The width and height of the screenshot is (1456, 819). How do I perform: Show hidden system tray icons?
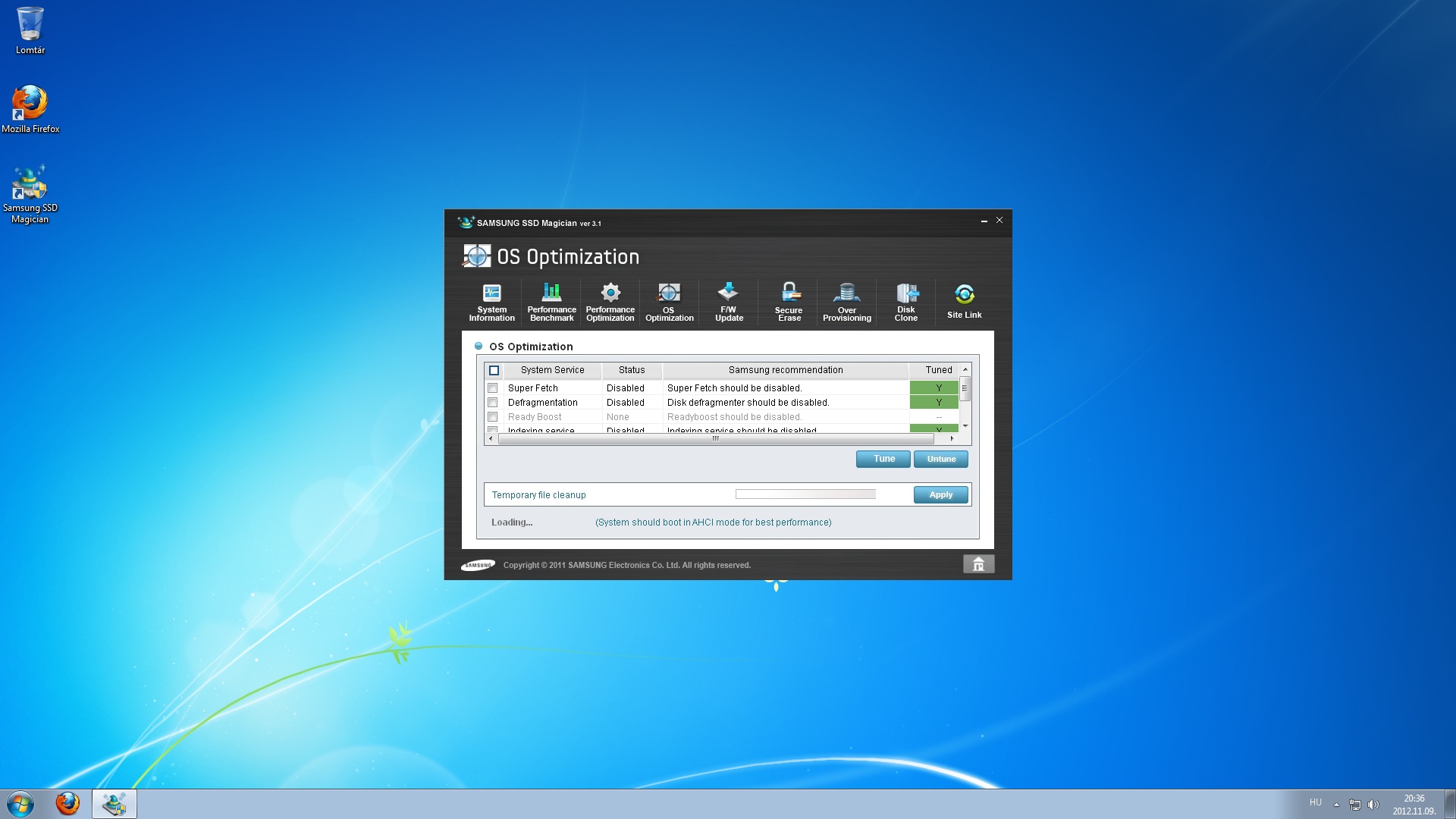[1336, 805]
